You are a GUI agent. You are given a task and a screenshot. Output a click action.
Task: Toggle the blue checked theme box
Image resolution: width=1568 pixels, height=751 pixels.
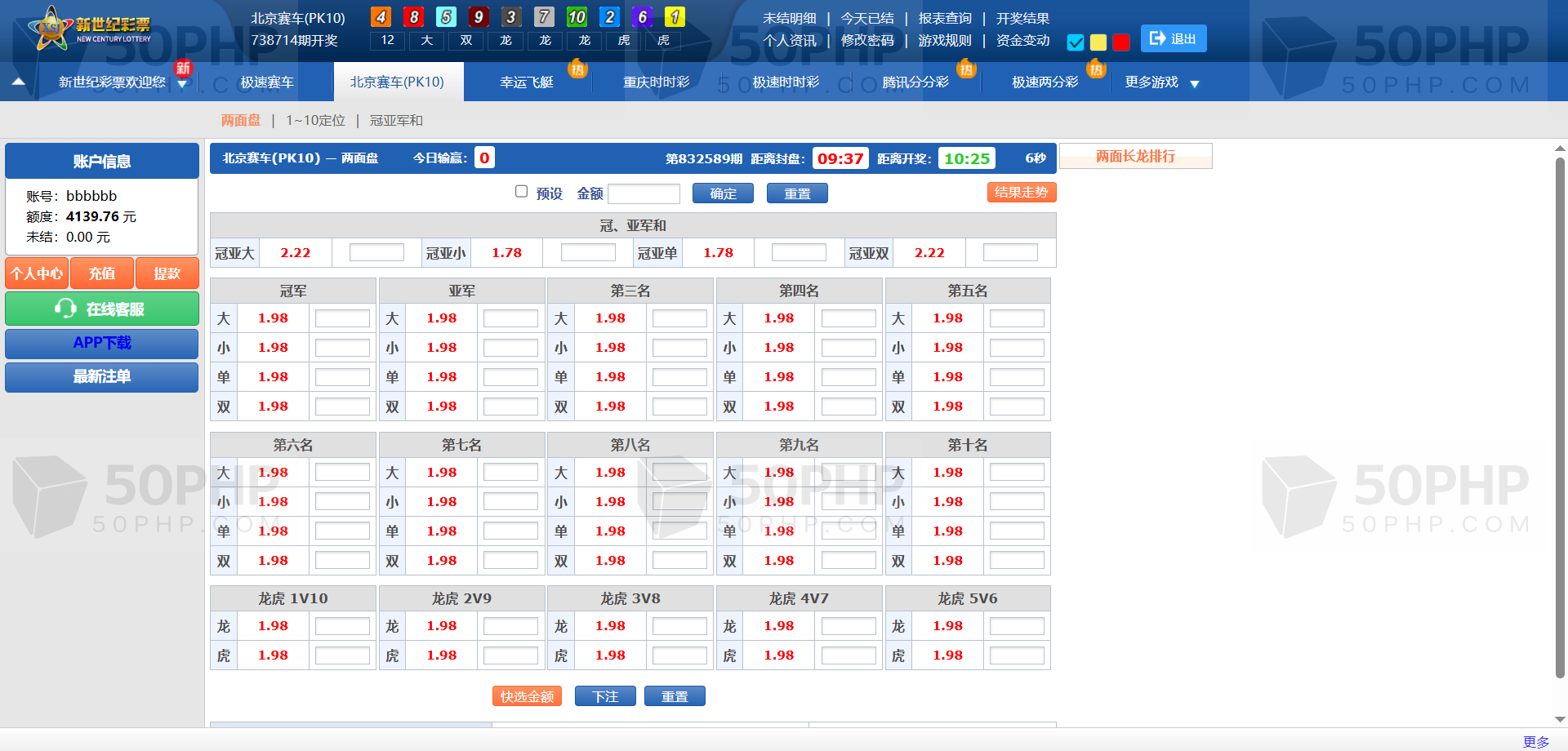(1076, 42)
